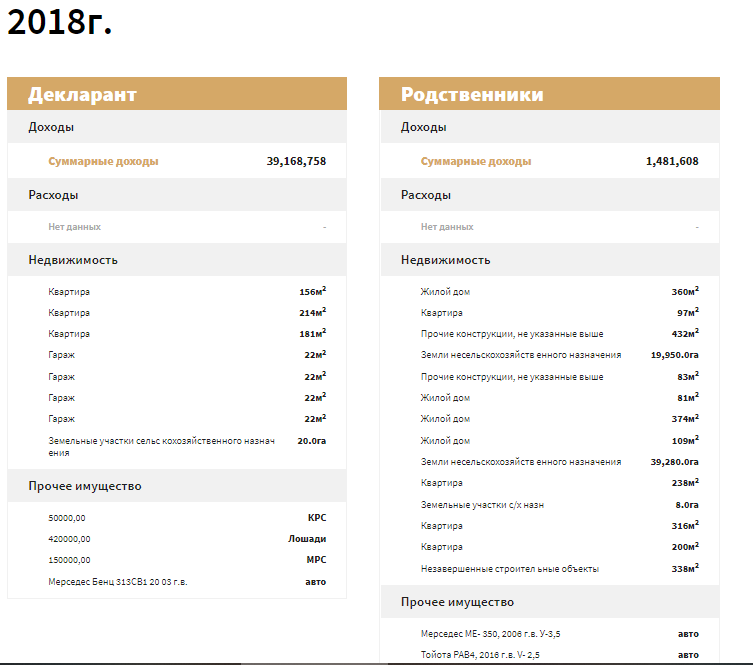This screenshot has height=665, width=753.
Task: Click Нет данных under Декларант Расходы
Action: tap(75, 227)
